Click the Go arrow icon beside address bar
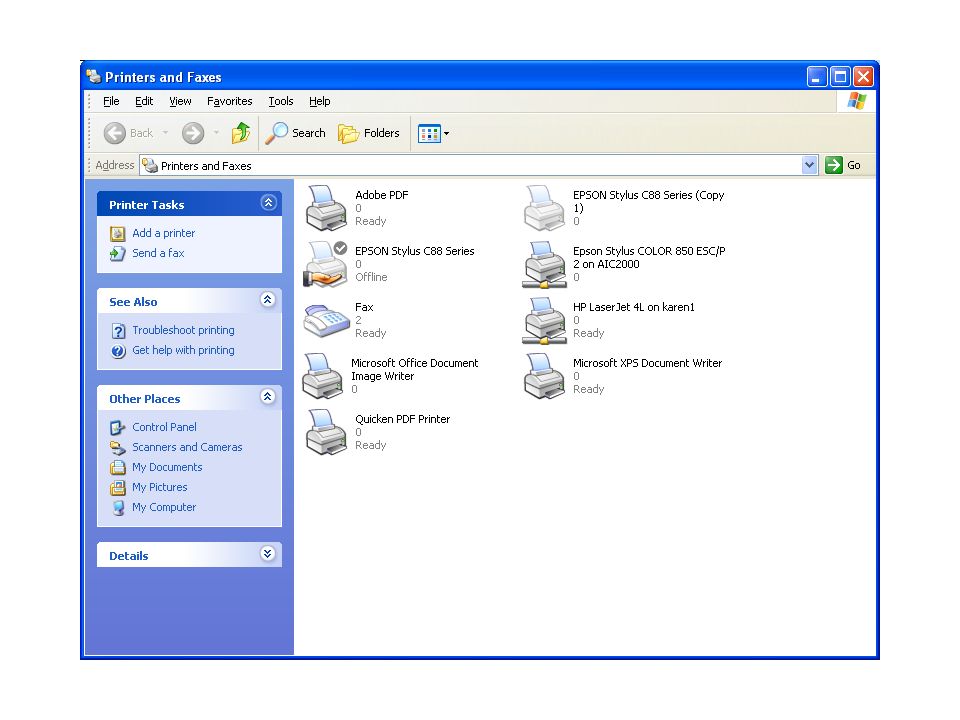The image size is (960, 720). point(833,165)
